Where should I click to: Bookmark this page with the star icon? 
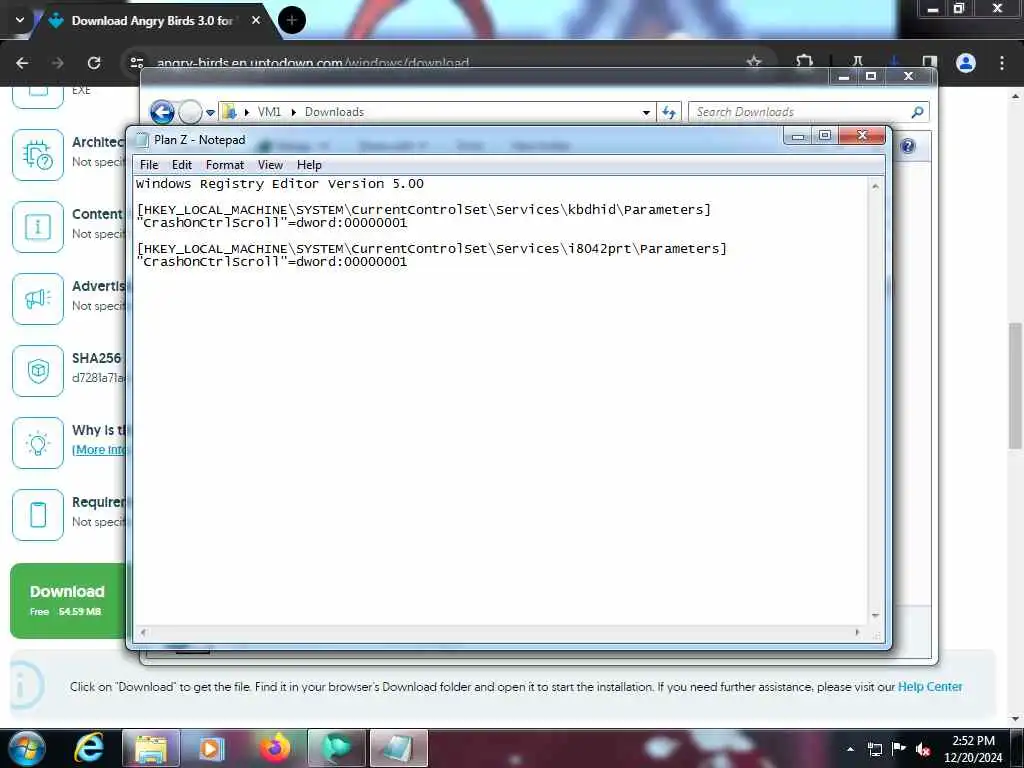pos(754,63)
